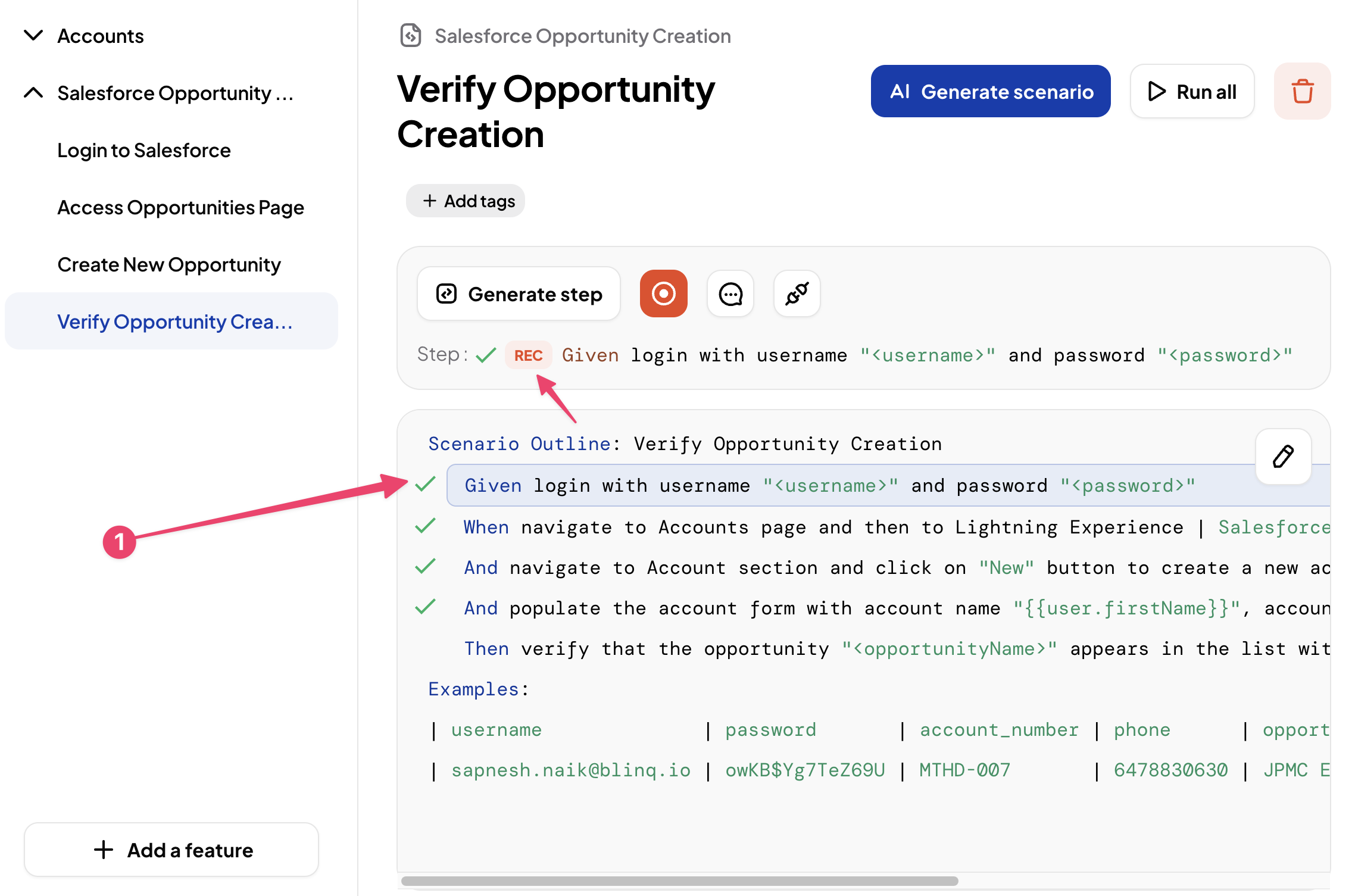This screenshot has width=1355, height=896.
Task: Open Access Opportunities Page scenario
Action: (x=180, y=207)
